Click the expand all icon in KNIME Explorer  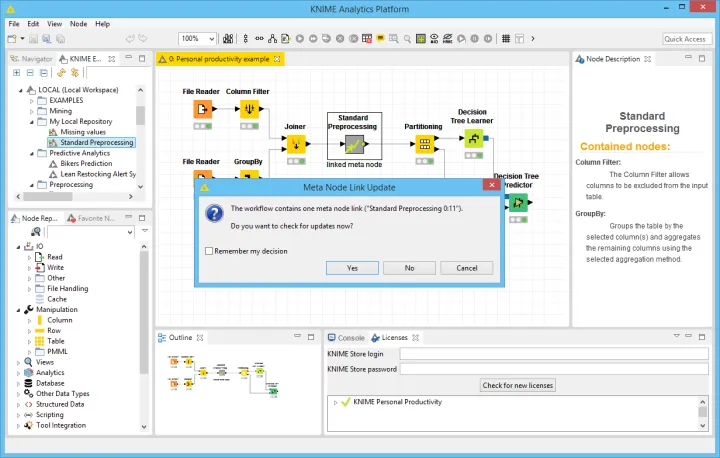17,73
